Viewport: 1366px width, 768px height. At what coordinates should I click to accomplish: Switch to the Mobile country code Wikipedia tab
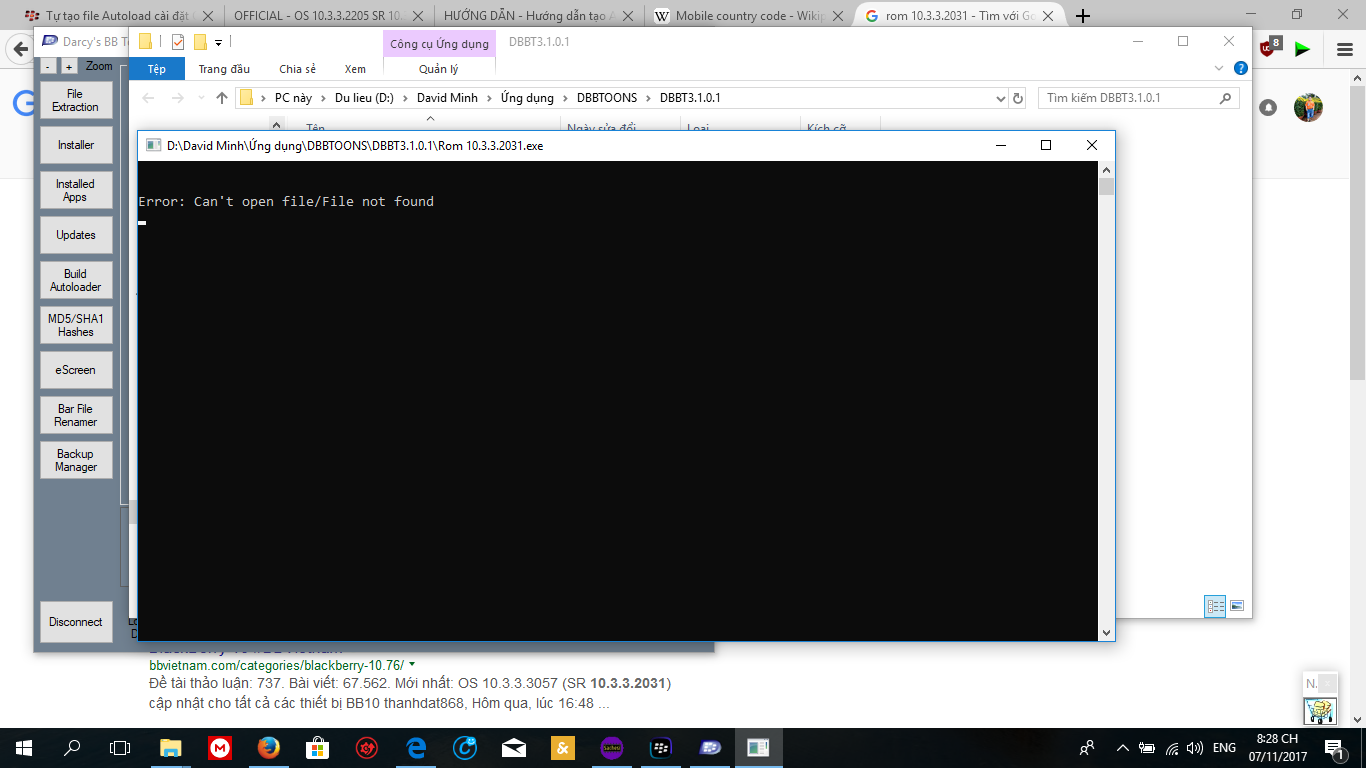point(748,16)
